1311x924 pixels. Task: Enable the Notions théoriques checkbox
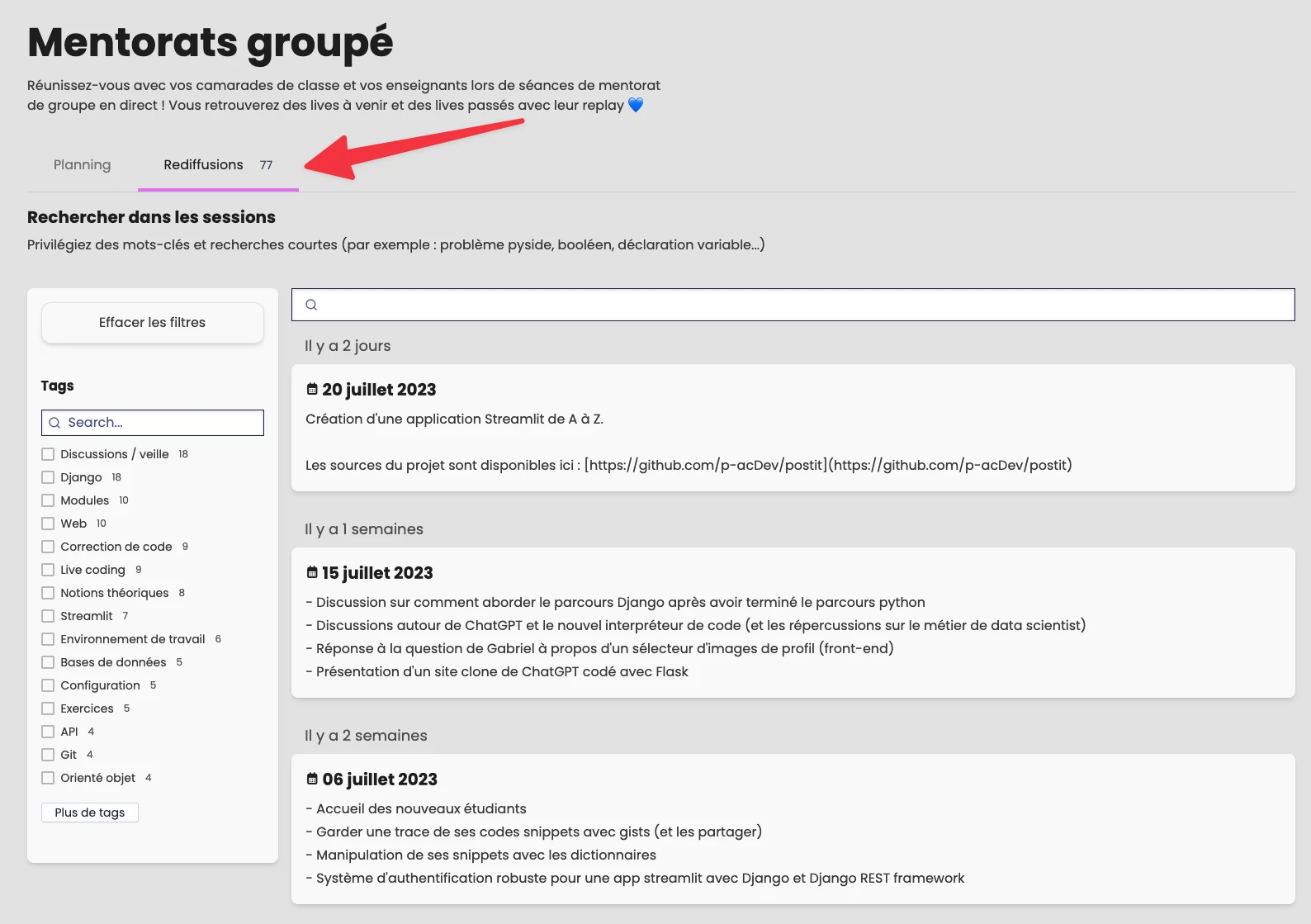[48, 593]
